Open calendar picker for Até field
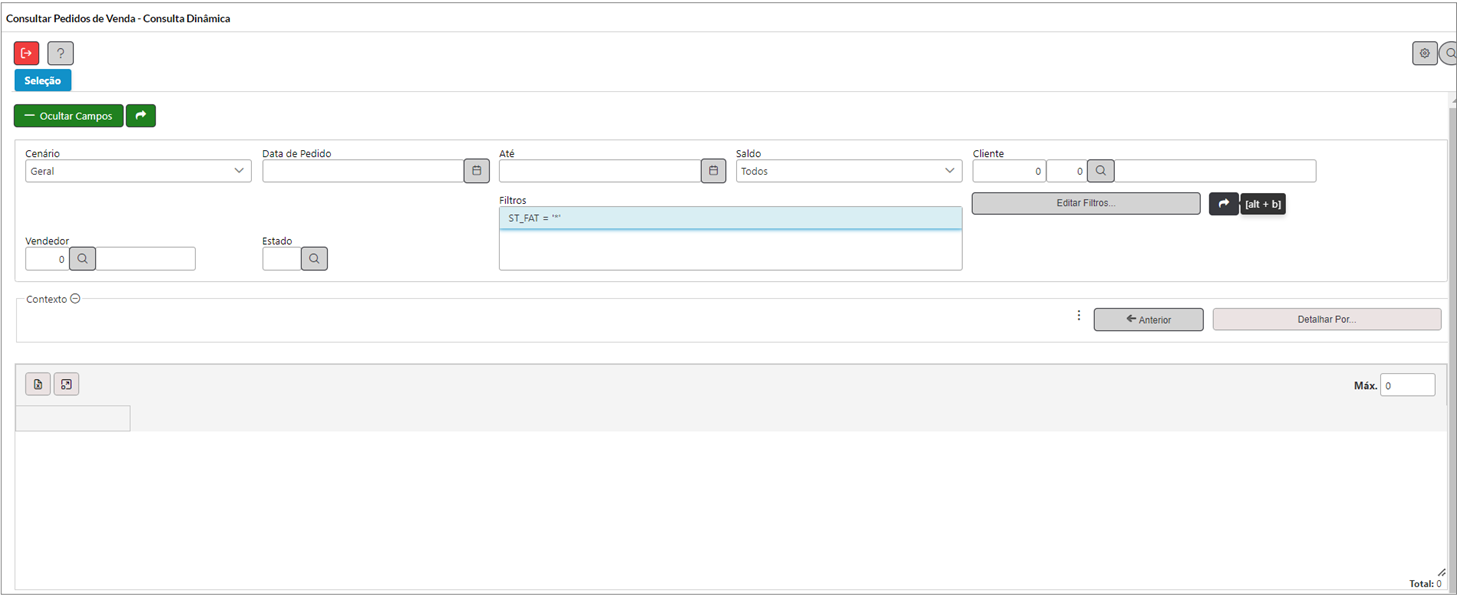Viewport: 1457px width, 597px height. pos(713,171)
